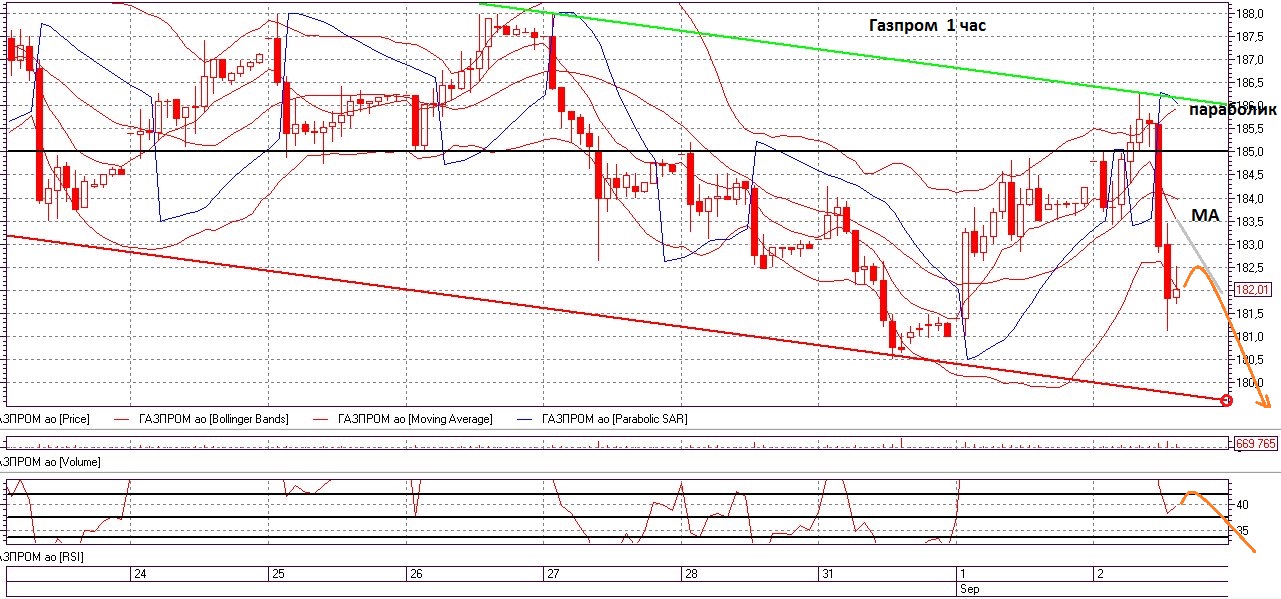
Task: Click date 25 on the time axis
Action: [278, 574]
